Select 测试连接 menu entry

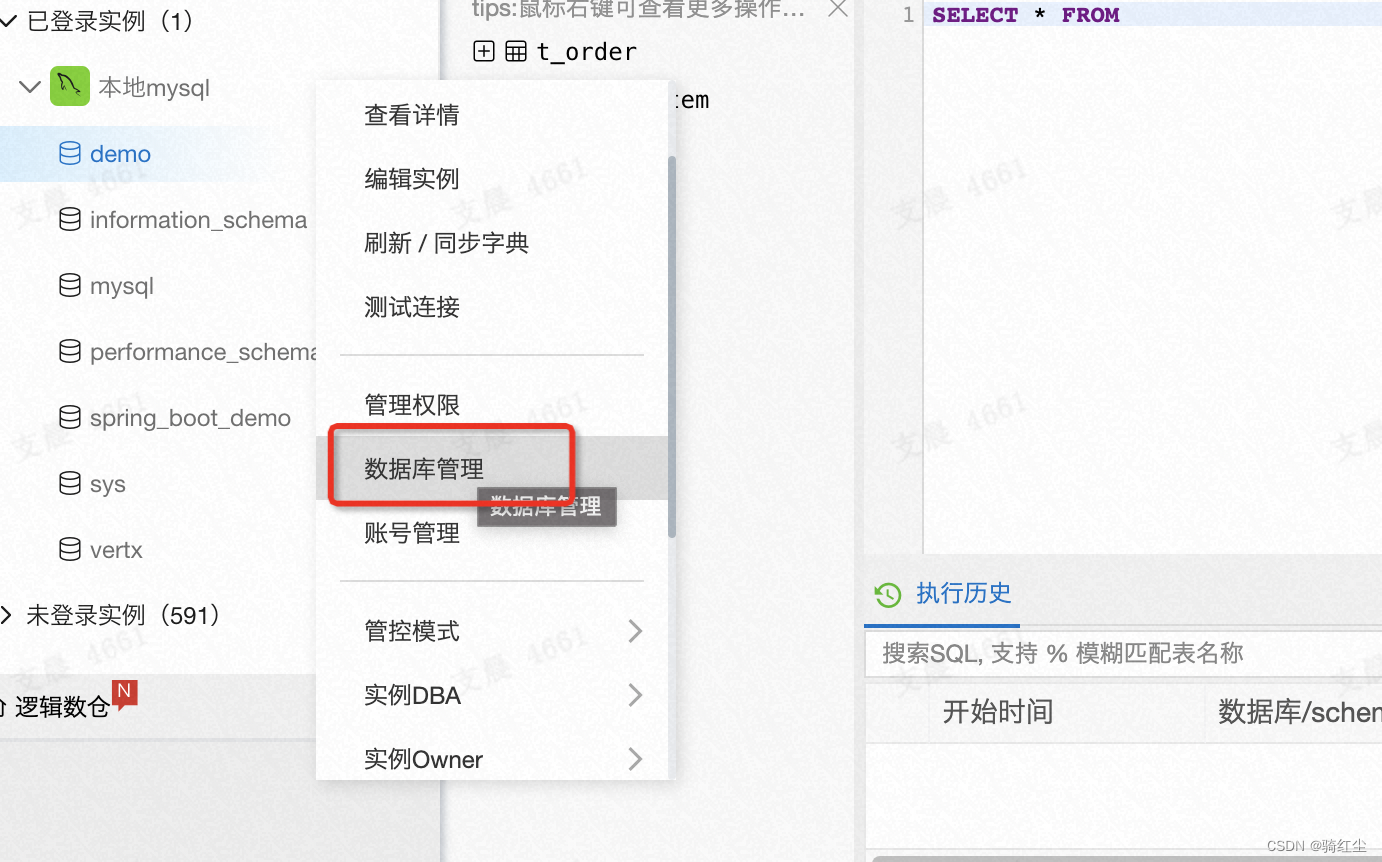412,307
